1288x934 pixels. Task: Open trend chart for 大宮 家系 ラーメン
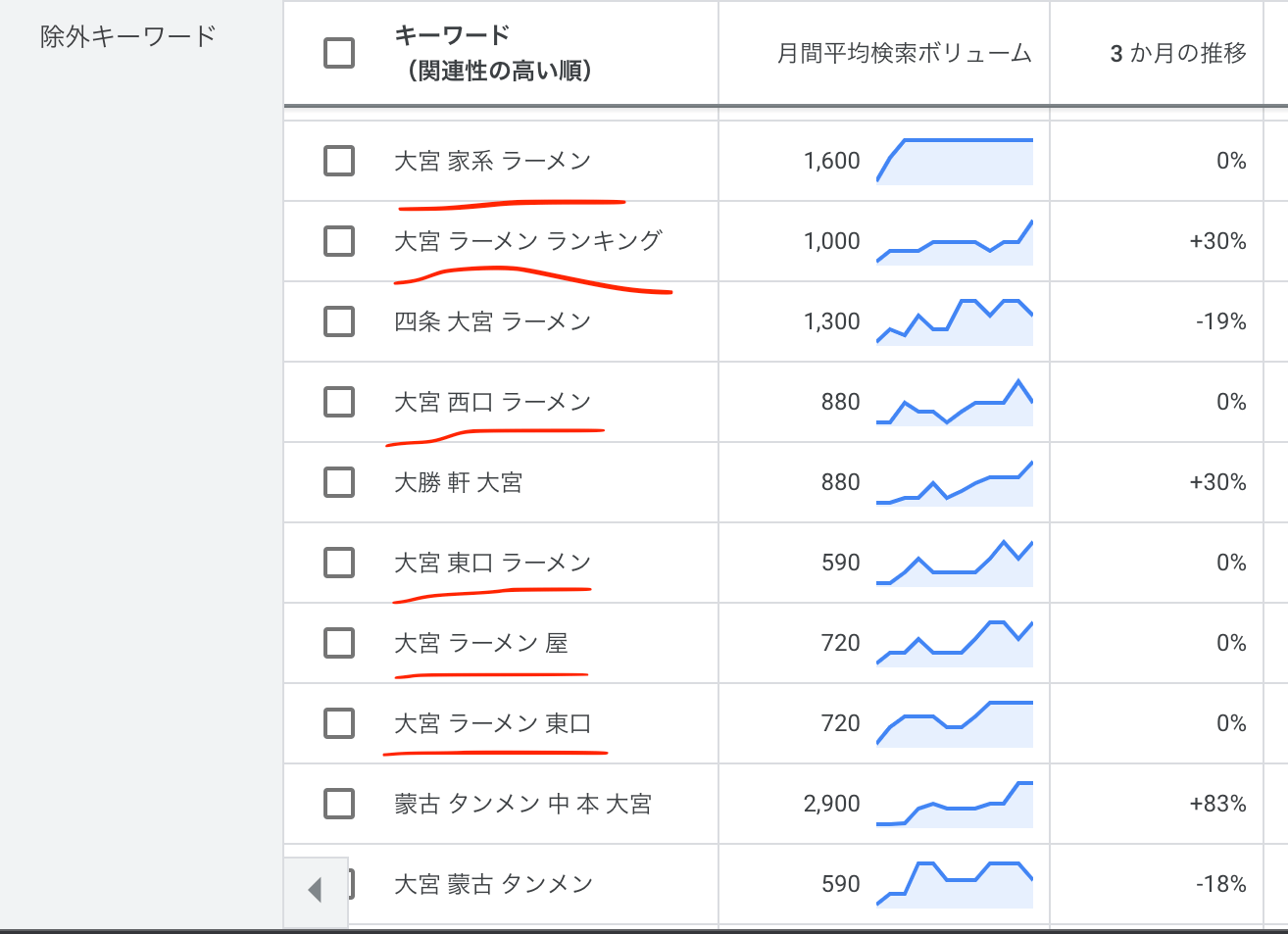coord(955,161)
